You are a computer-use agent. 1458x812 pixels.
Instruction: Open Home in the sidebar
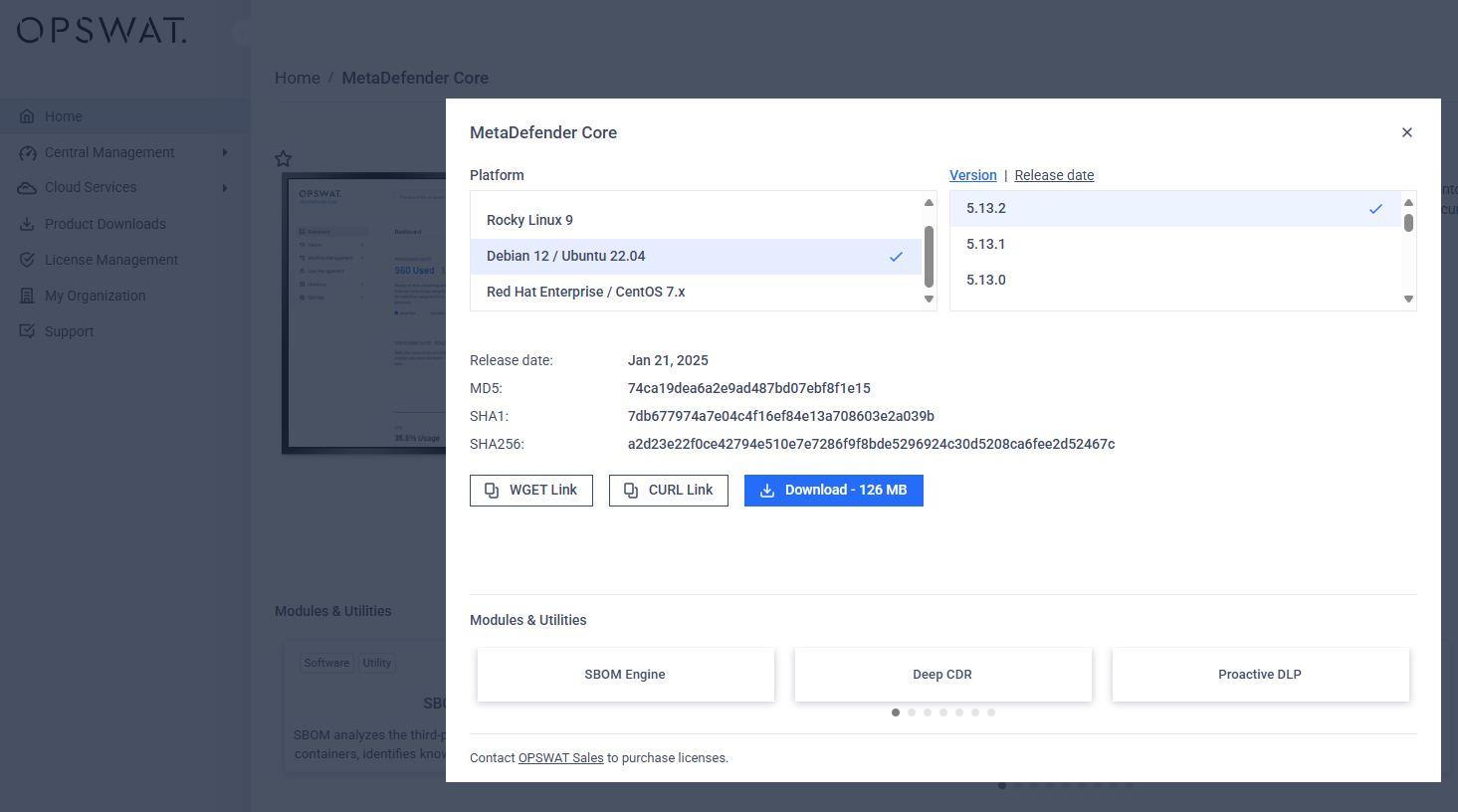[124, 116]
